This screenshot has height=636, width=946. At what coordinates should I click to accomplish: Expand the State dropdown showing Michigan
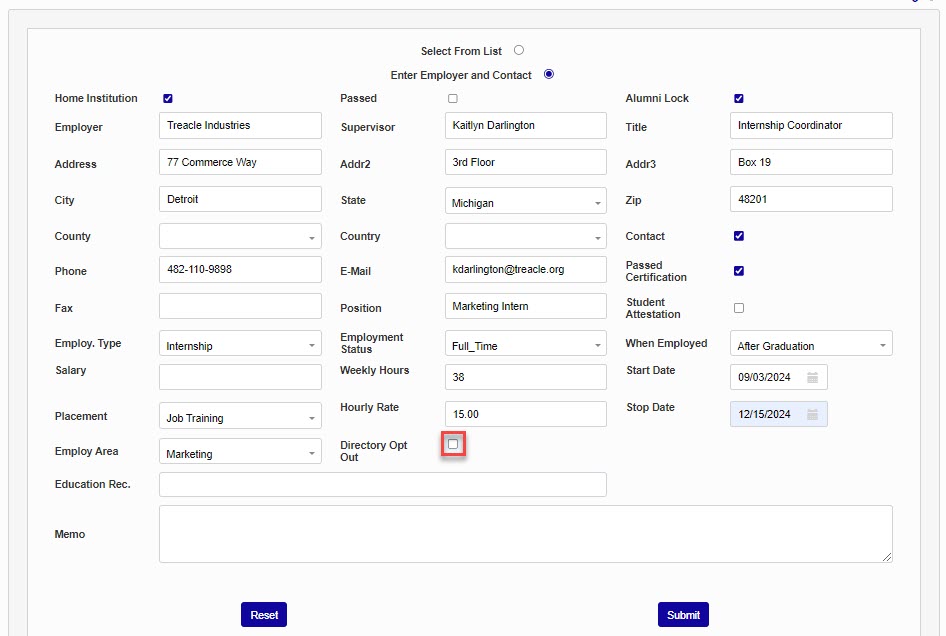[525, 203]
